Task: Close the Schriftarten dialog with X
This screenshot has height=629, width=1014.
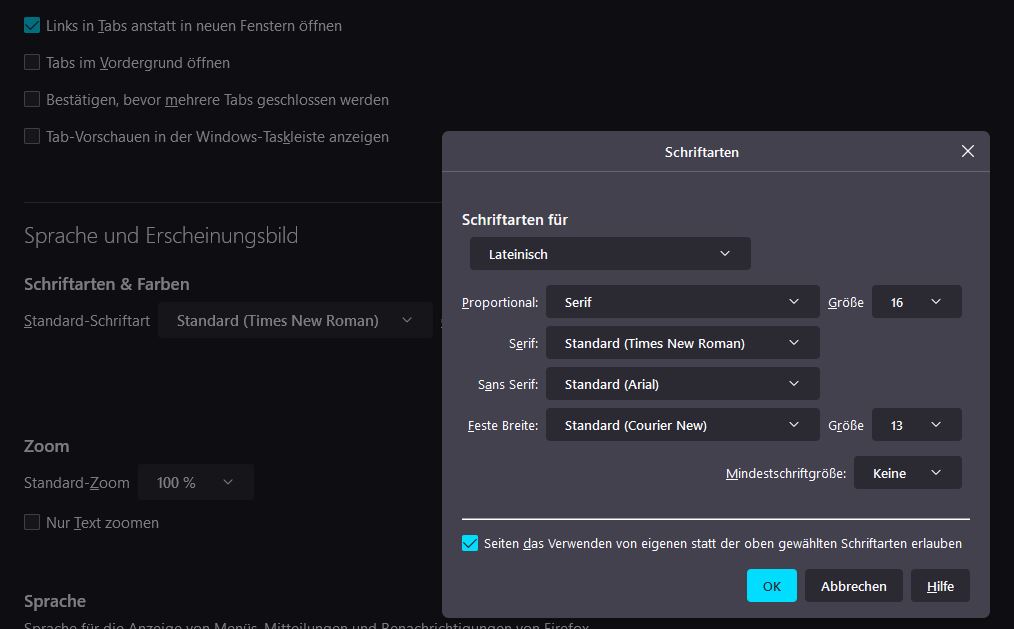Action: point(967,151)
